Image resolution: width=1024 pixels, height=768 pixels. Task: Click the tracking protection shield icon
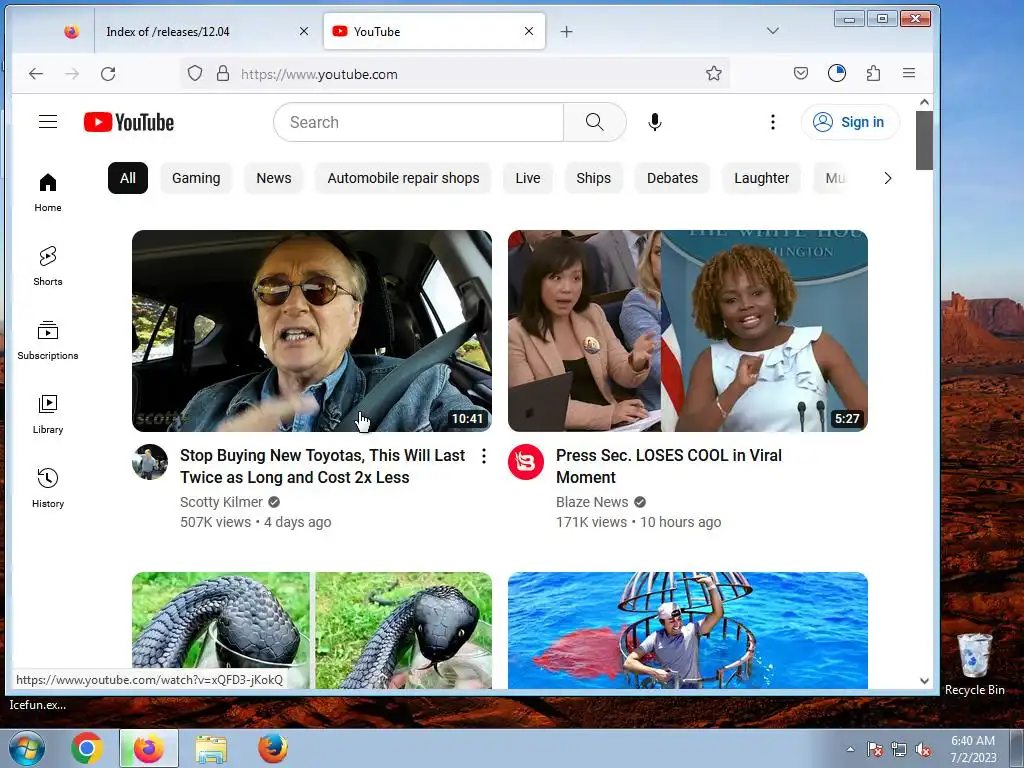195,74
